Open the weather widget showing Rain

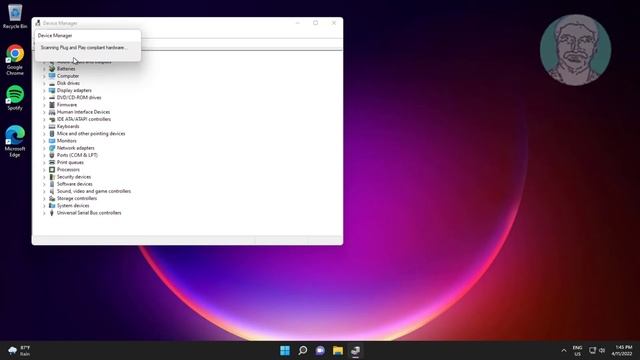(x=19, y=351)
